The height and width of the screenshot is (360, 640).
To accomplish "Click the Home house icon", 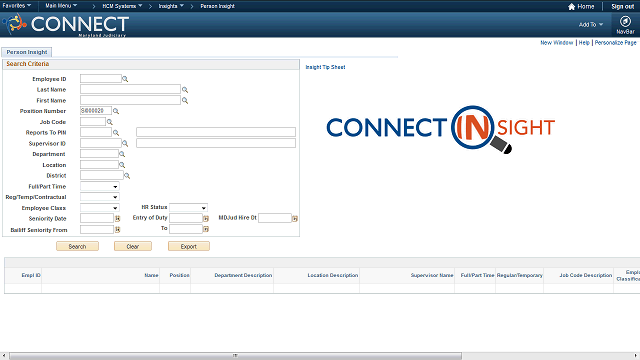I will click(x=571, y=7).
